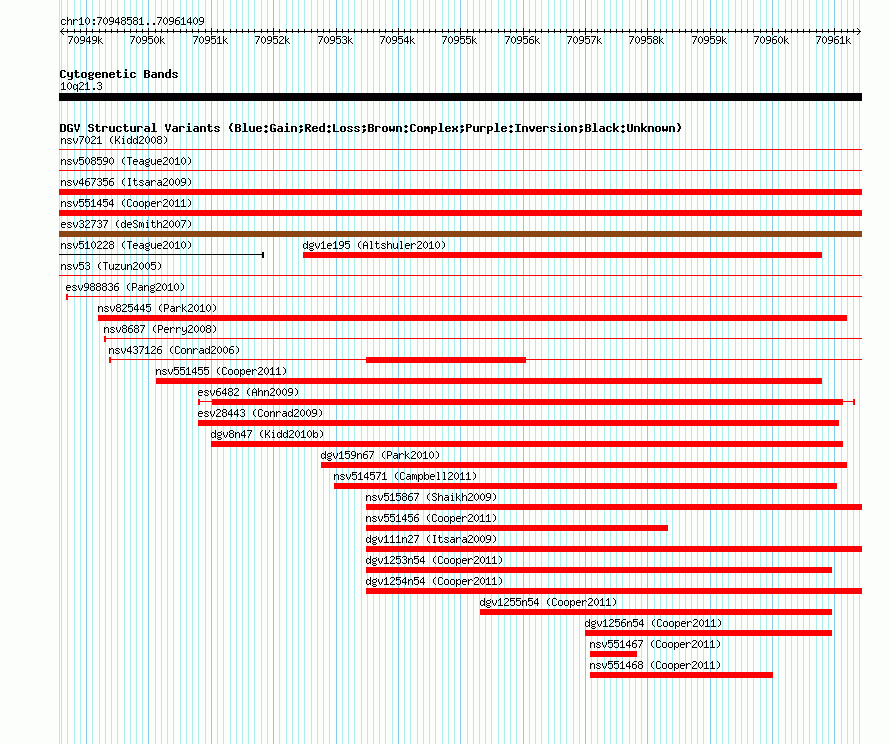Open variant esv6482 (Ahn2009)
890x744 pixels.
click(248, 392)
